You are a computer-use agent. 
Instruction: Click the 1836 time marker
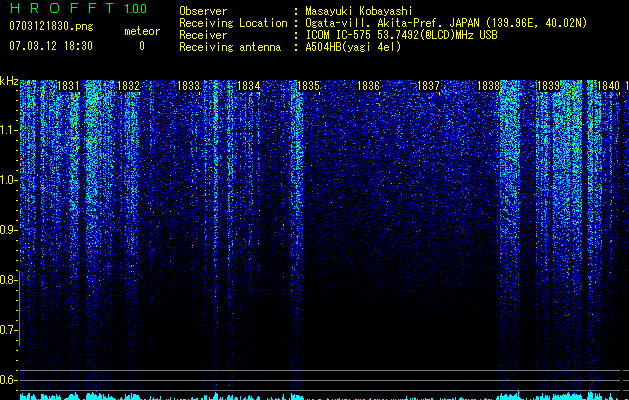click(x=368, y=86)
